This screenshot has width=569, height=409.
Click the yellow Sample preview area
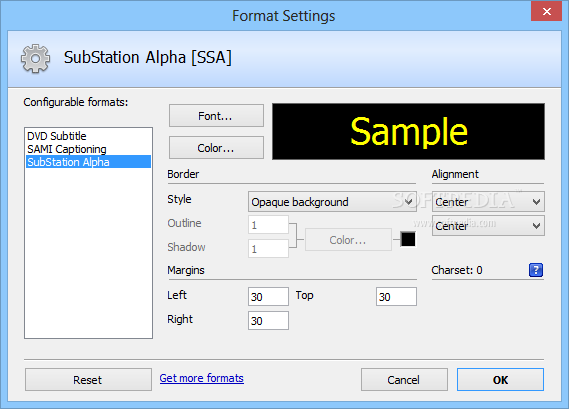coord(409,131)
